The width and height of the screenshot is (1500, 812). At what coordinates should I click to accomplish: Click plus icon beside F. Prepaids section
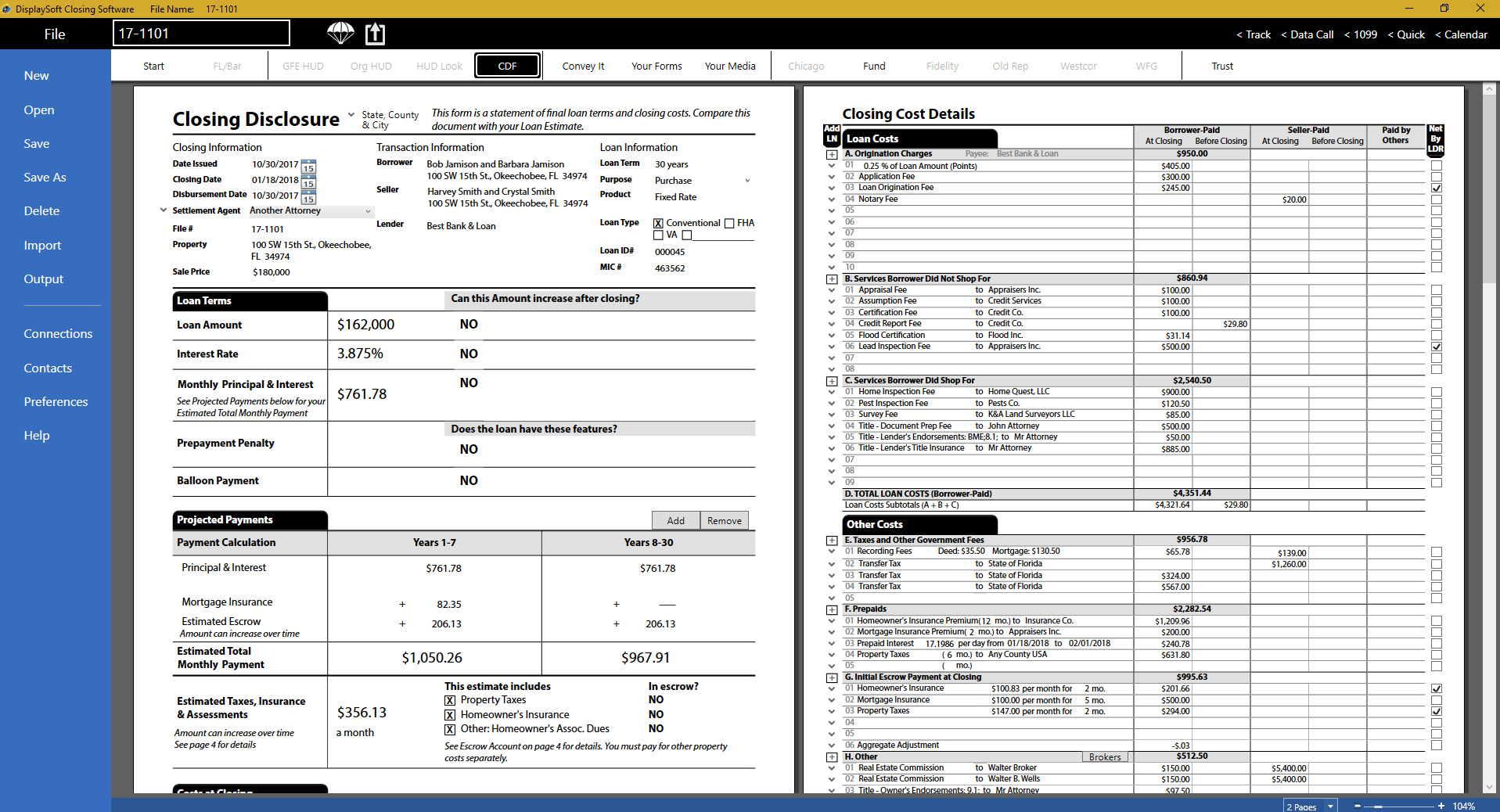832,609
